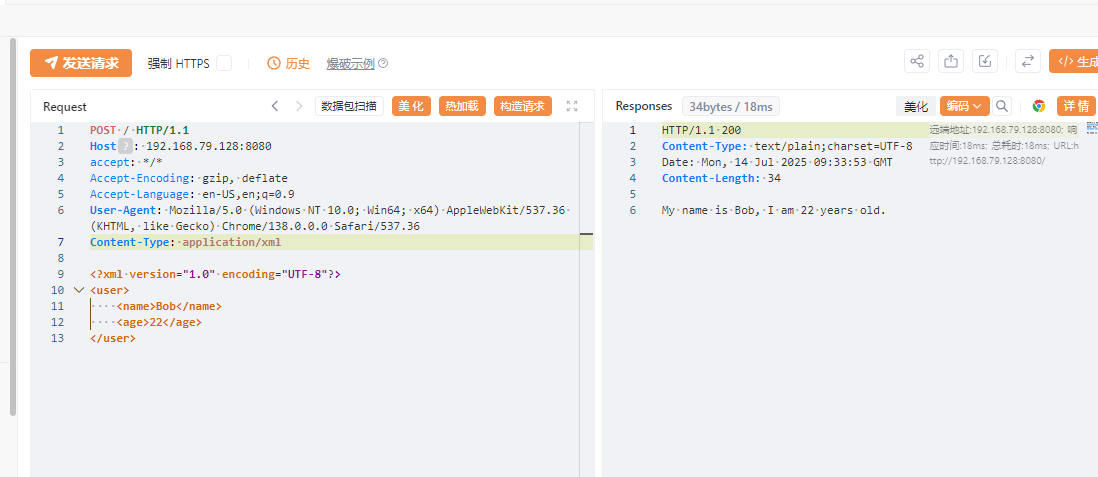Image resolution: width=1098 pixels, height=477 pixels.
Task: Click the 详情 button in Responses
Action: (1076, 106)
